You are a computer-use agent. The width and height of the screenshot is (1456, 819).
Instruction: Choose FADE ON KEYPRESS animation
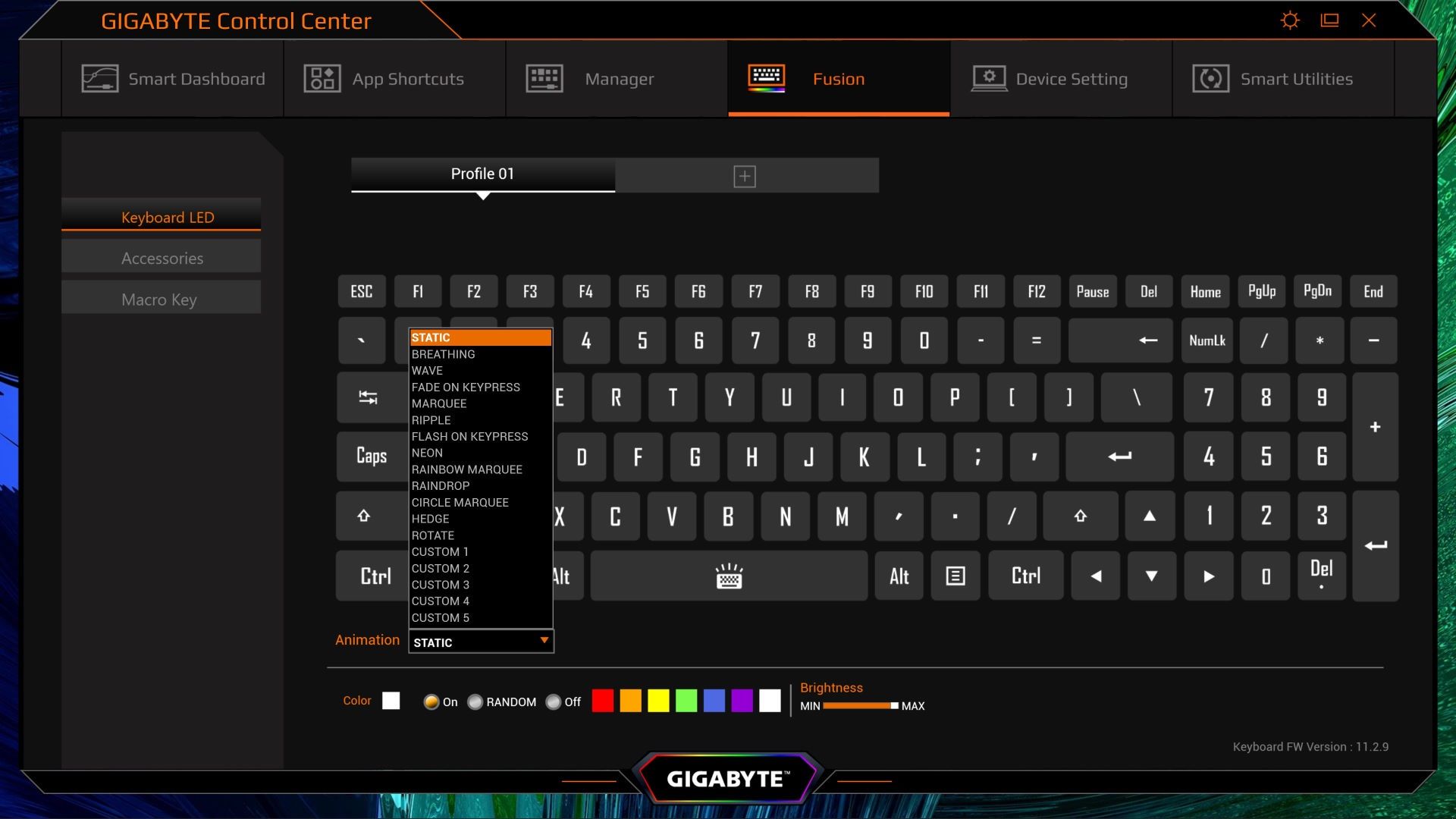[480, 387]
